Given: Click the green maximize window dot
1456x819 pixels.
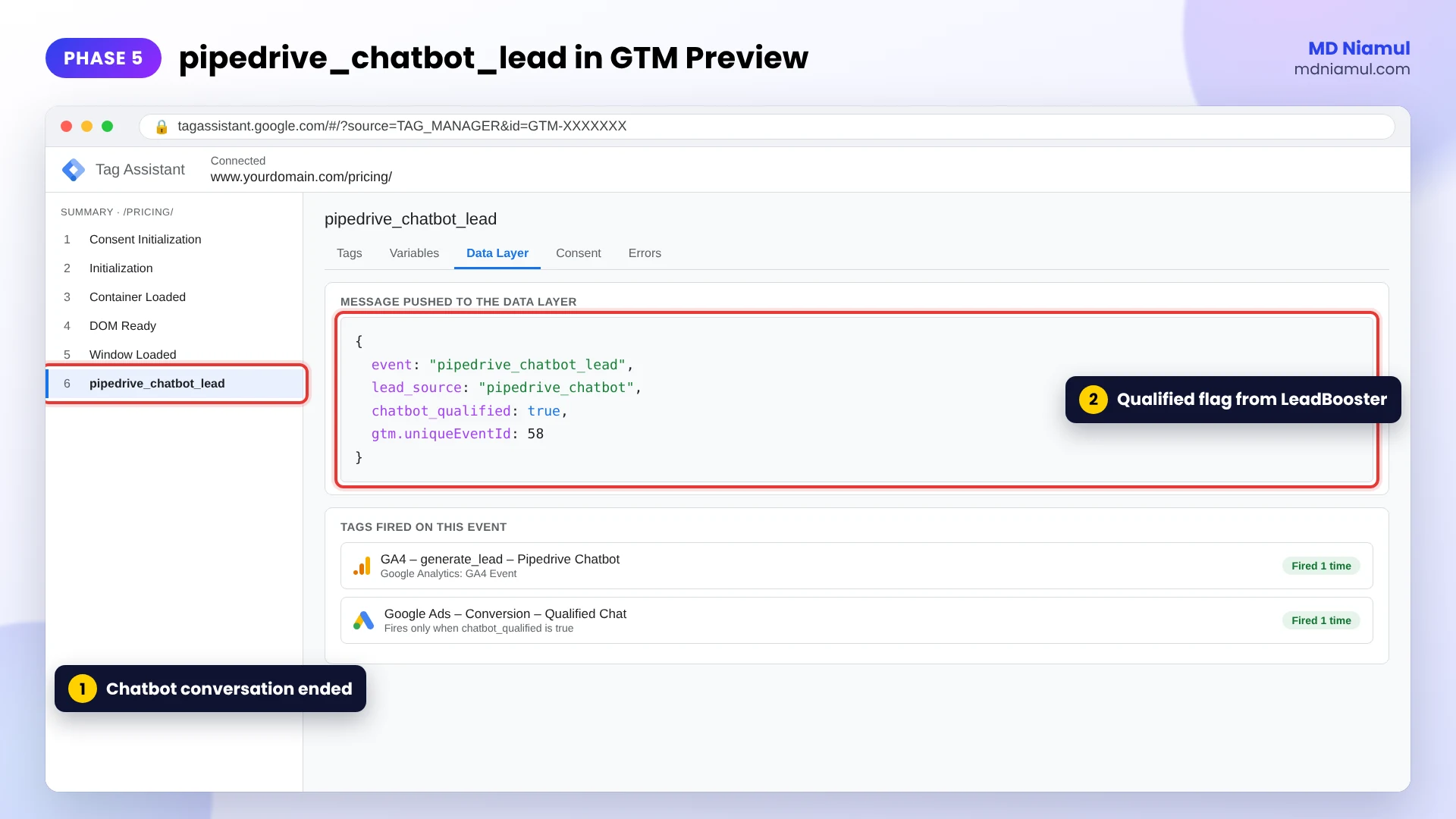Looking at the screenshot, I should [x=108, y=127].
